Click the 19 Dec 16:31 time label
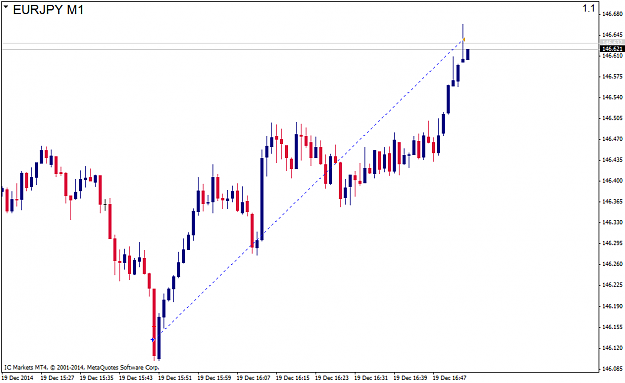The width and height of the screenshot is (625, 383). (371, 378)
